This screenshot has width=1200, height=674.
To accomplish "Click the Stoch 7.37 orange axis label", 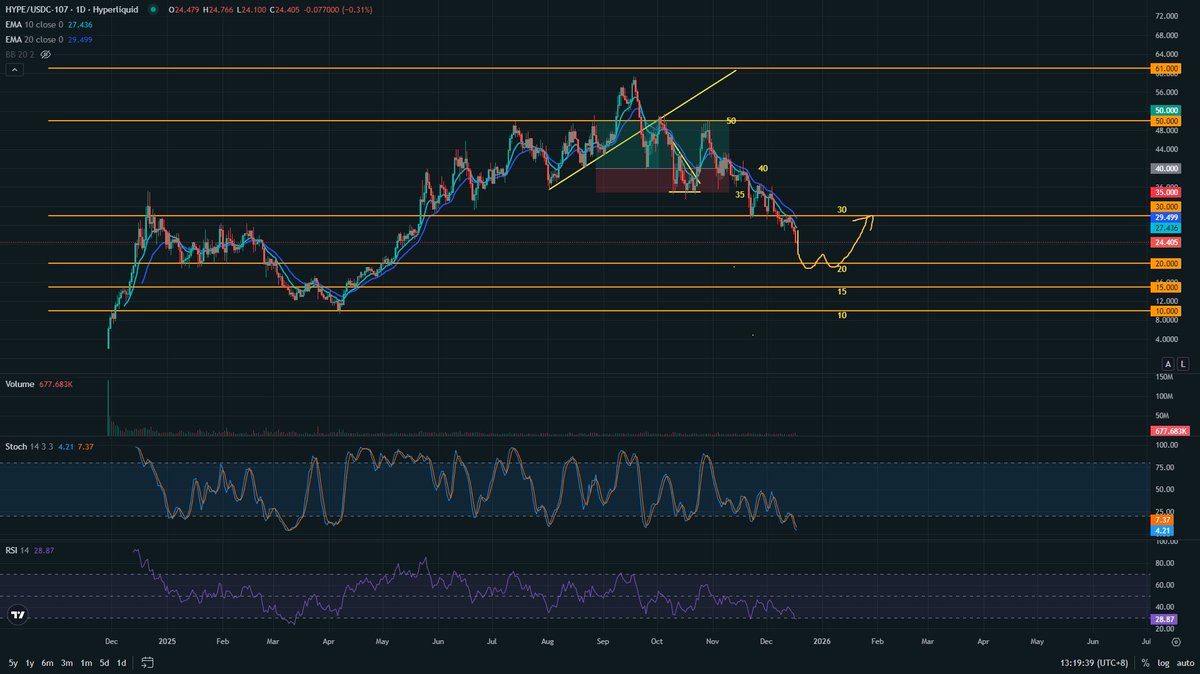I will [1164, 520].
